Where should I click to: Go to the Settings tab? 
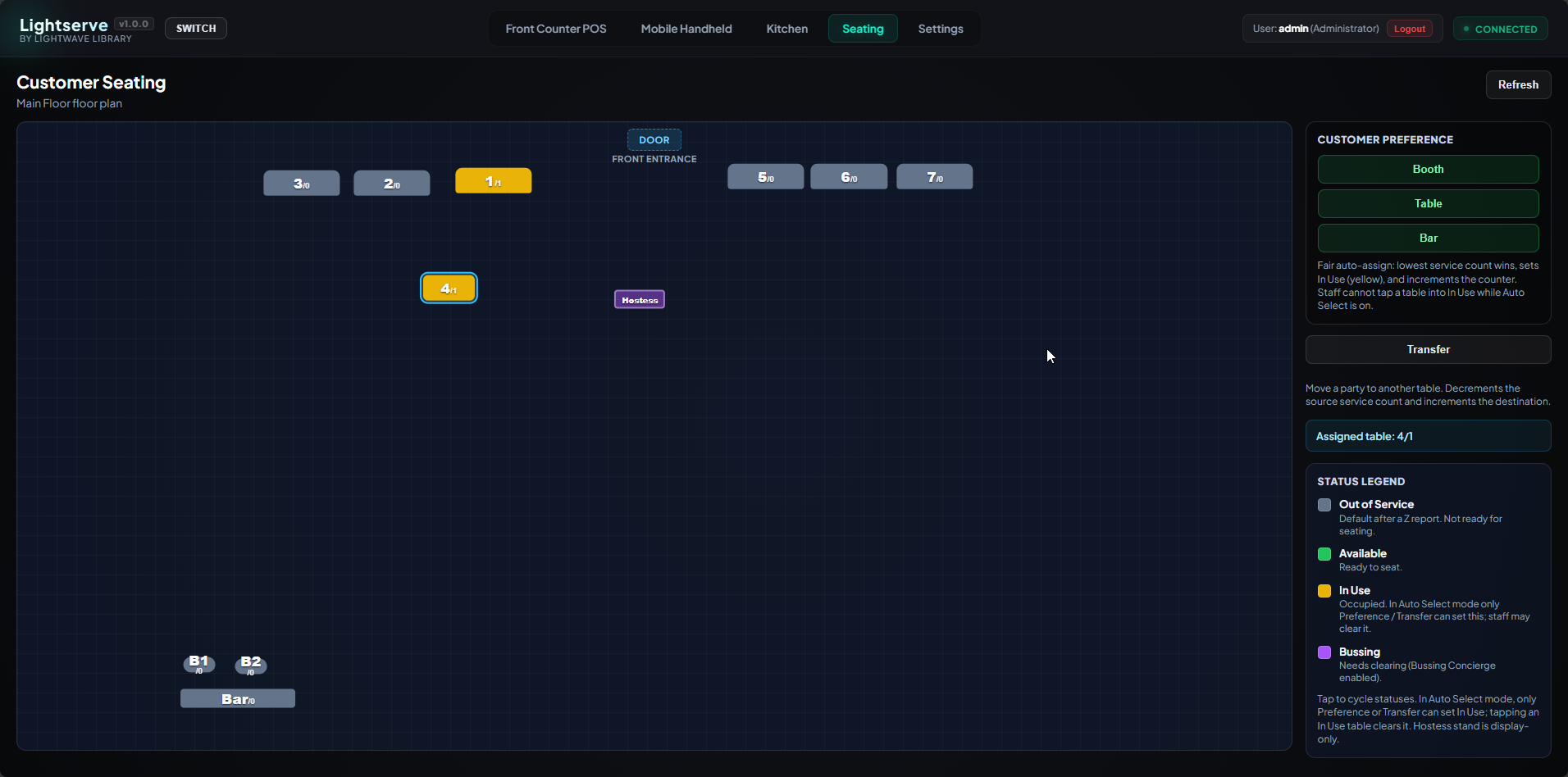941,29
